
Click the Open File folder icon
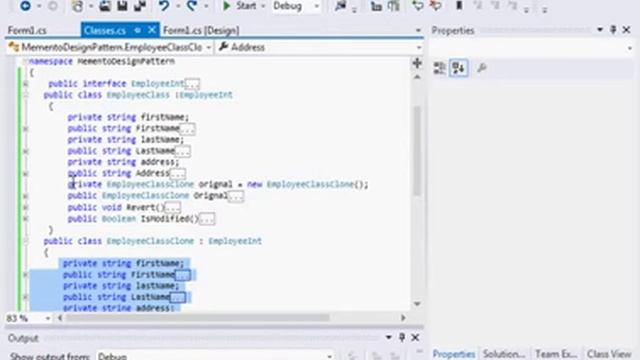click(105, 6)
